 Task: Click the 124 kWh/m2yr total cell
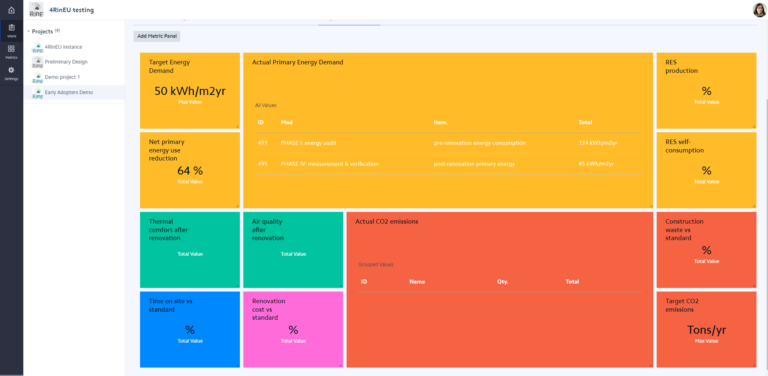click(x=598, y=143)
